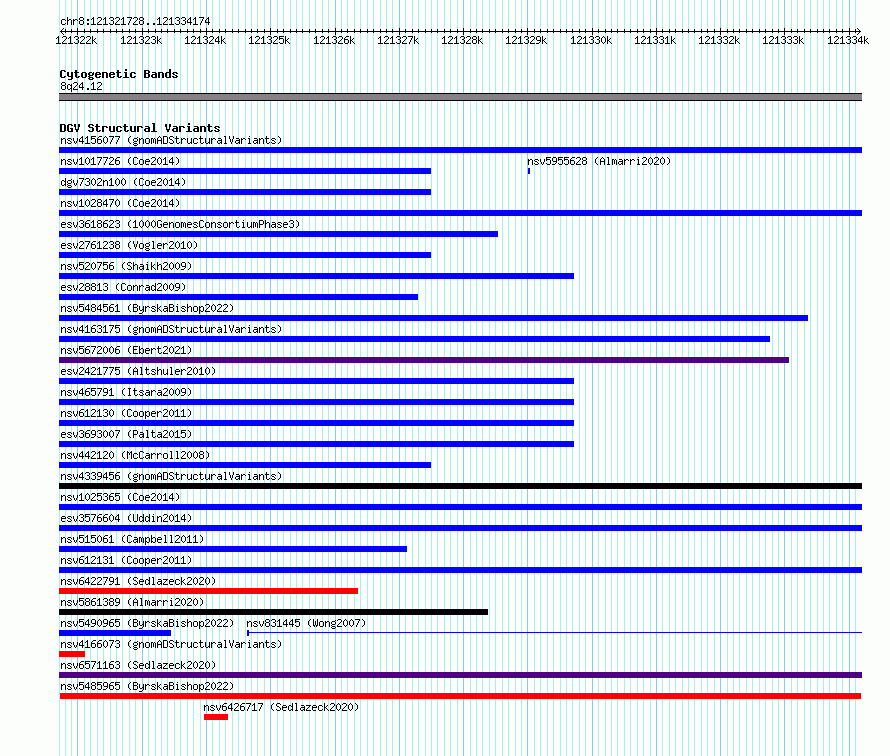This screenshot has width=890, height=756.
Task: Click the long red nsv5485965 bar
Action: 460,696
